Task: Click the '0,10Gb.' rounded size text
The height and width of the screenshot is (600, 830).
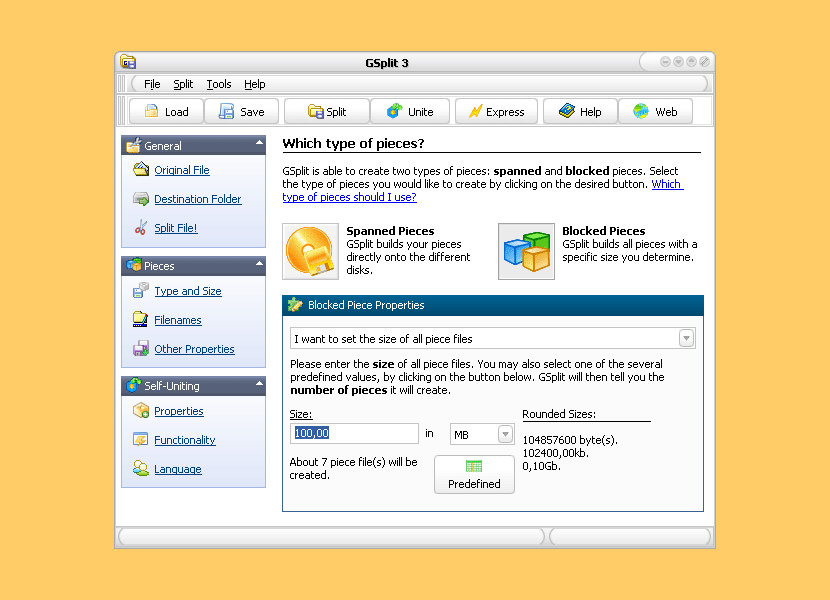Action: tap(542, 467)
